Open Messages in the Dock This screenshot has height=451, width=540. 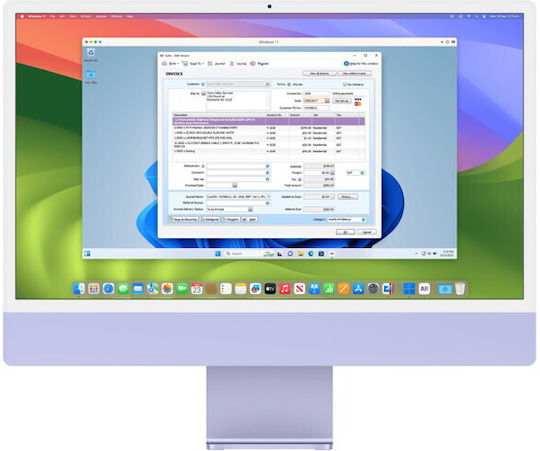[123, 289]
